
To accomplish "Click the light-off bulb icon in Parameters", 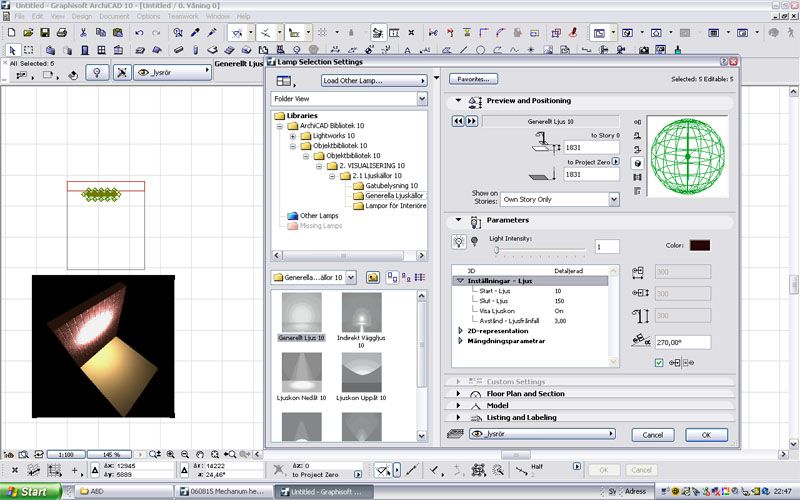I will 474,242.
